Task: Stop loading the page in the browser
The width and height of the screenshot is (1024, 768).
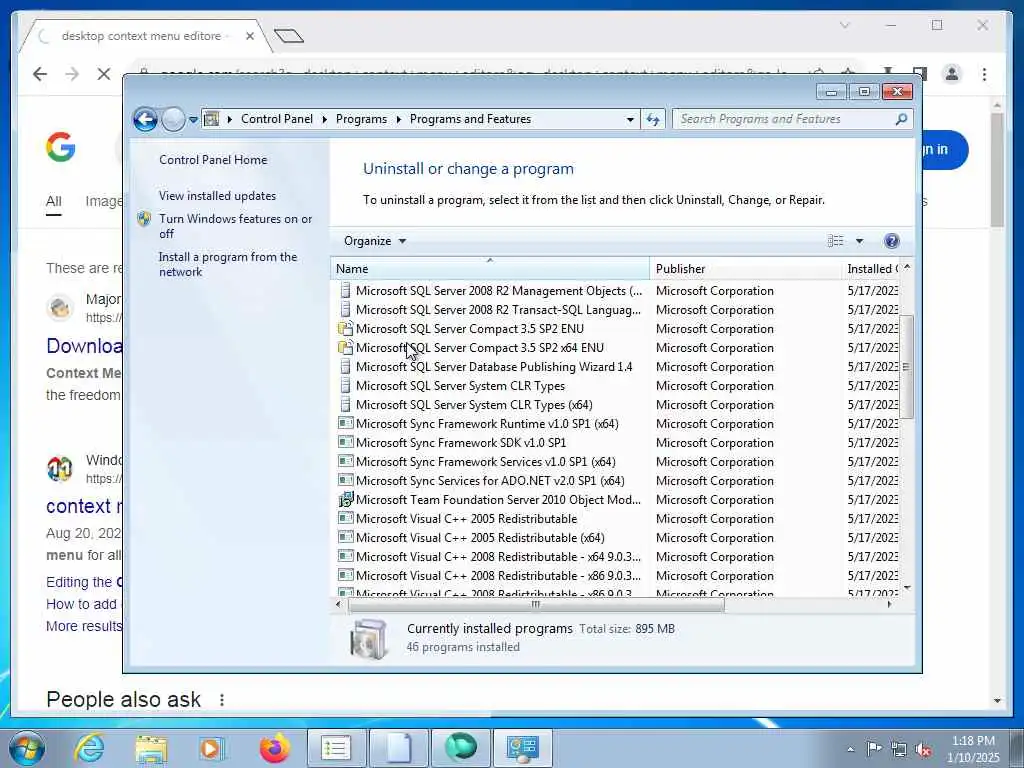Action: (104, 74)
